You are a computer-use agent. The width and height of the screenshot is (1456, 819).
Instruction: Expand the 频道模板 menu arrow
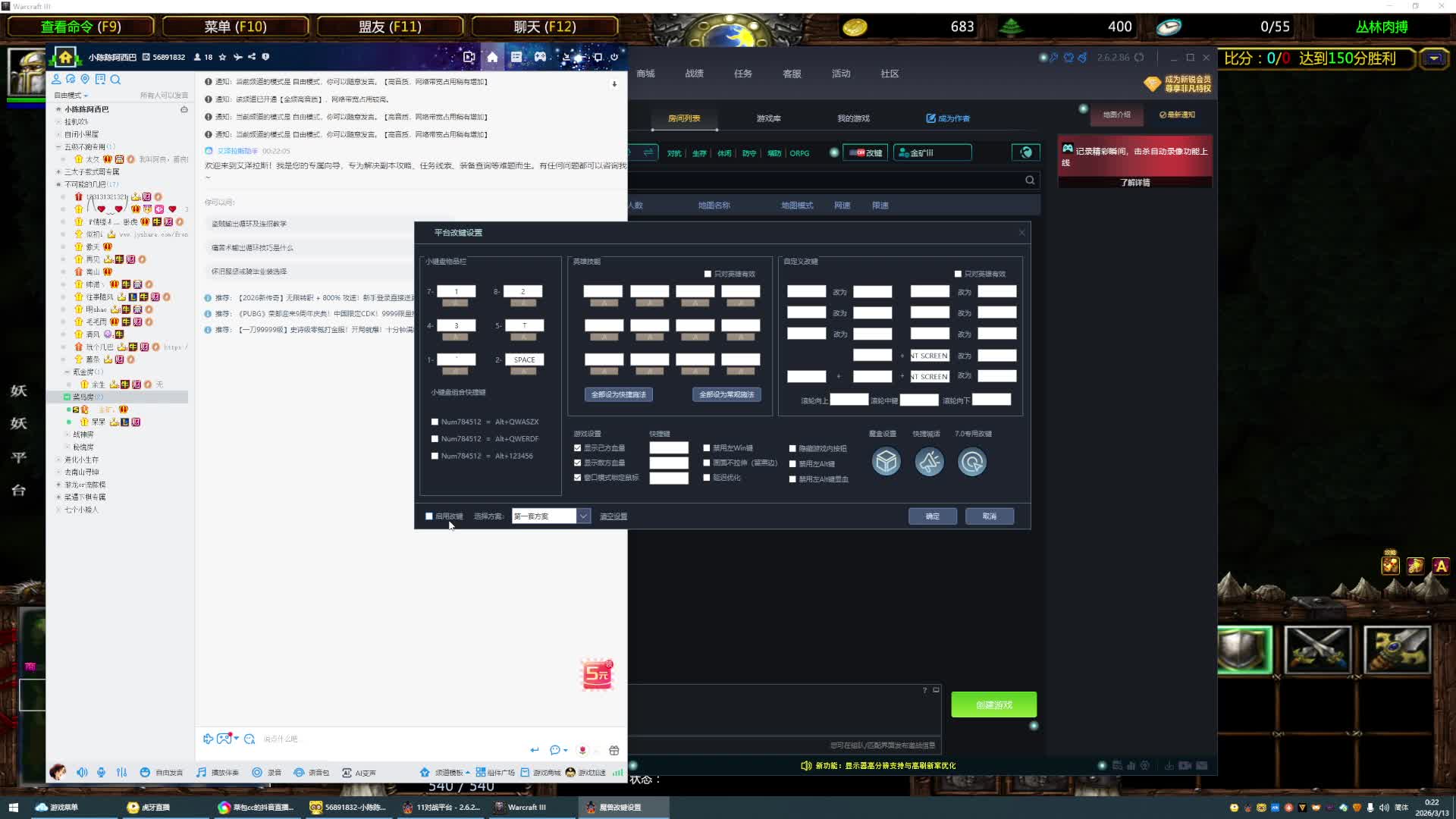coord(468,772)
